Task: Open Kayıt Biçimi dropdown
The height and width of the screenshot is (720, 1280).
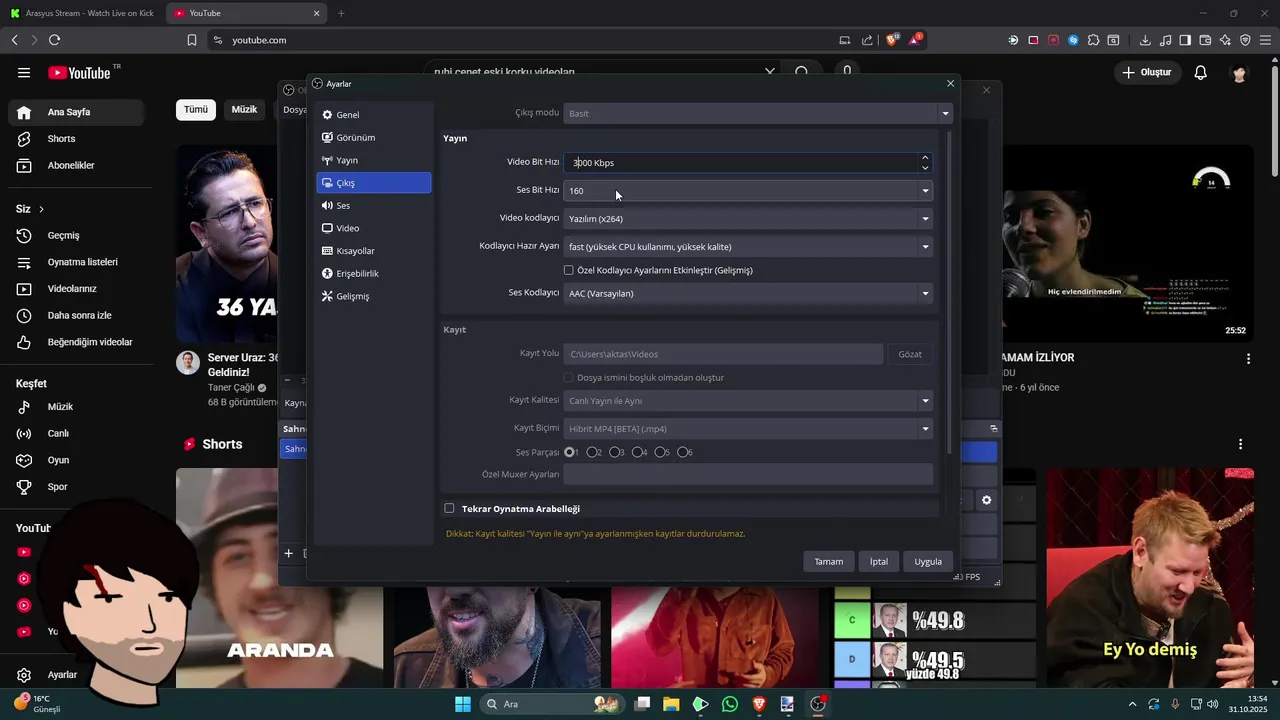Action: [748, 429]
